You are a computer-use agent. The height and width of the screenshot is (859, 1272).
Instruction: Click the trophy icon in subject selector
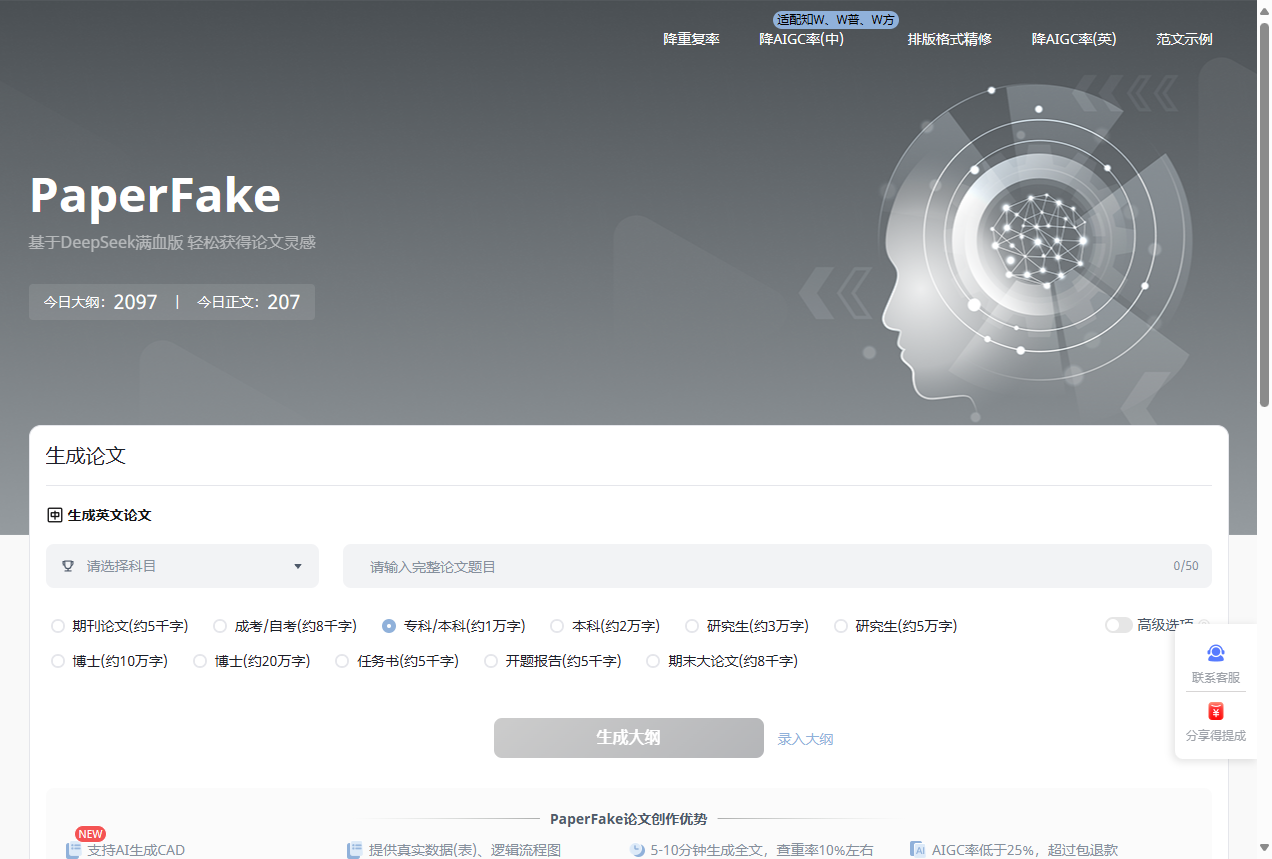(68, 566)
